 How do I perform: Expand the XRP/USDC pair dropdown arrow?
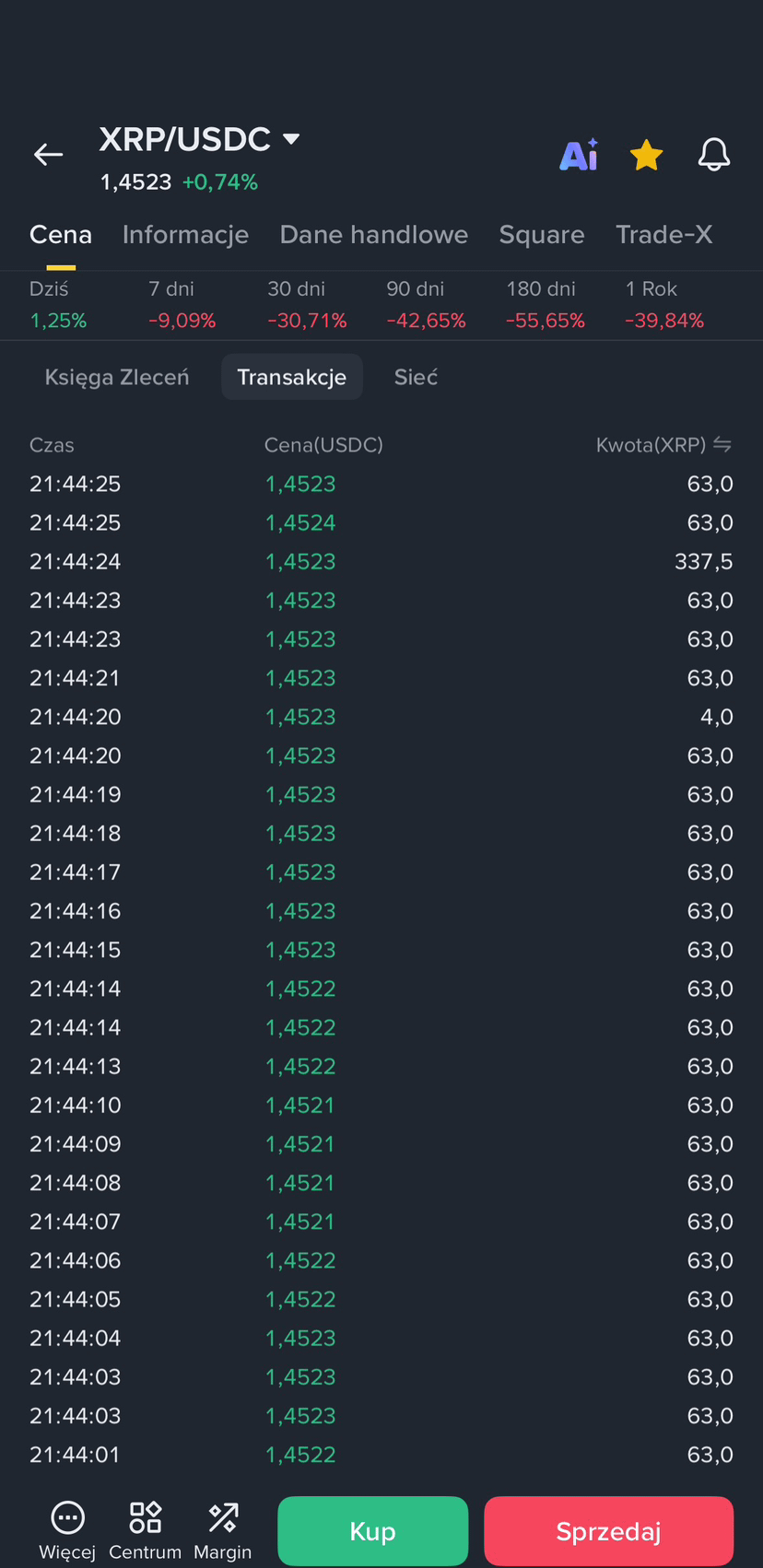pyautogui.click(x=291, y=139)
